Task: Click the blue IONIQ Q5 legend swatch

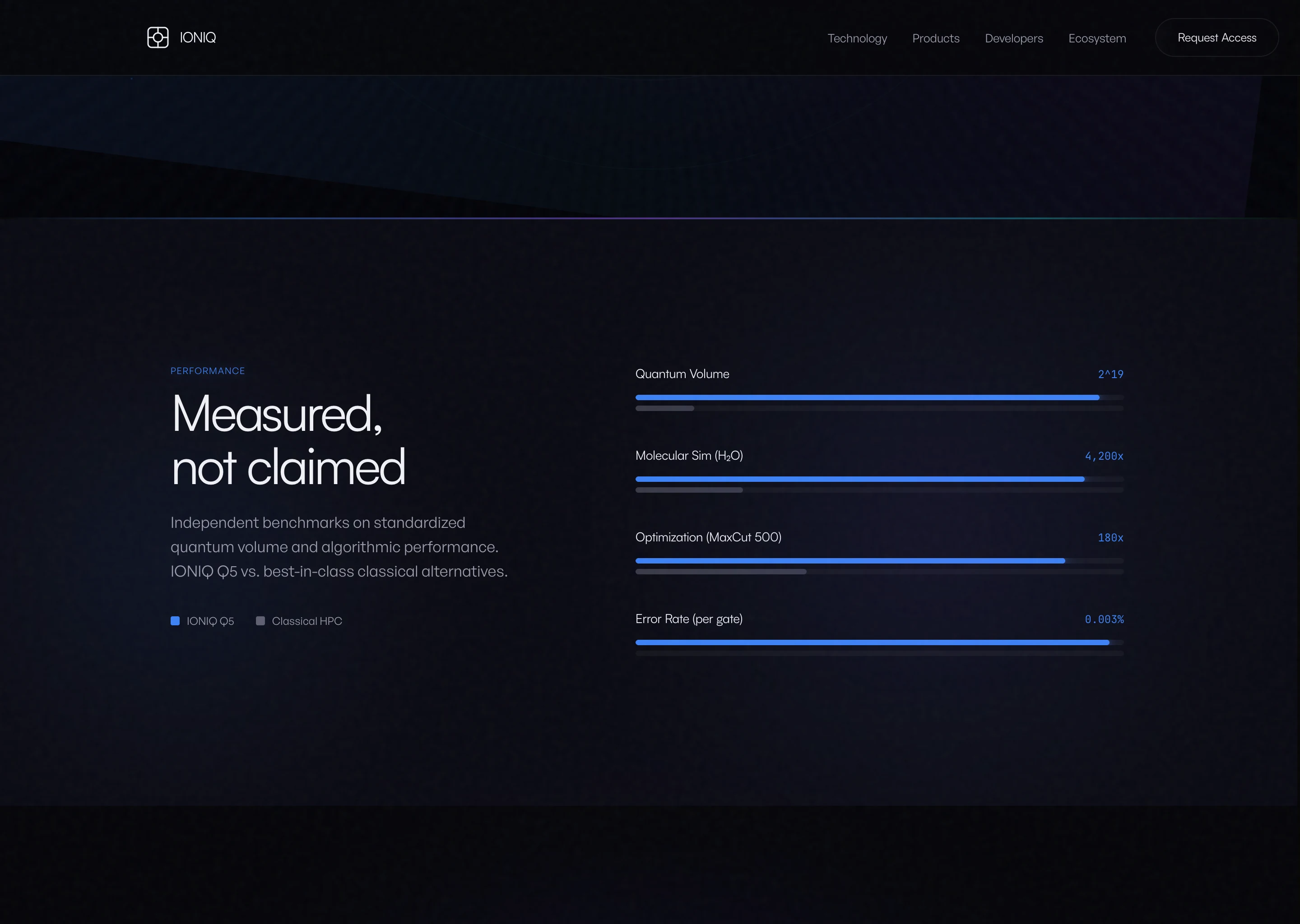Action: [175, 621]
